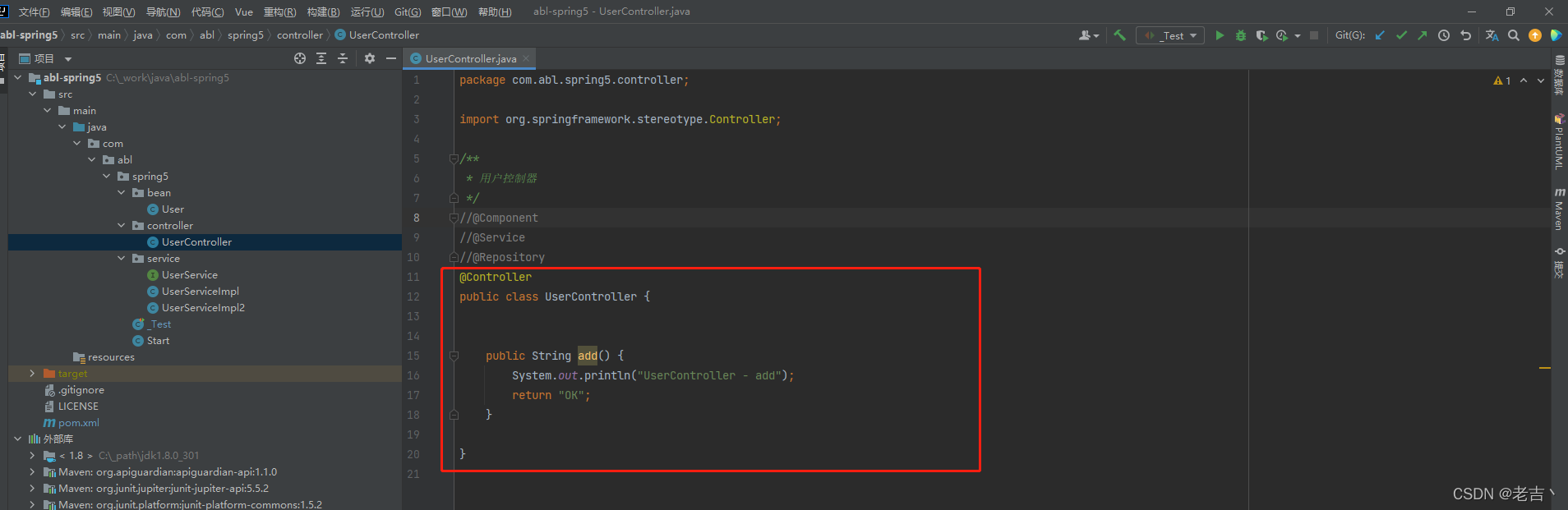The image size is (1568, 510).
Task: Click the Build Project hammer icon
Action: pyautogui.click(x=1119, y=35)
